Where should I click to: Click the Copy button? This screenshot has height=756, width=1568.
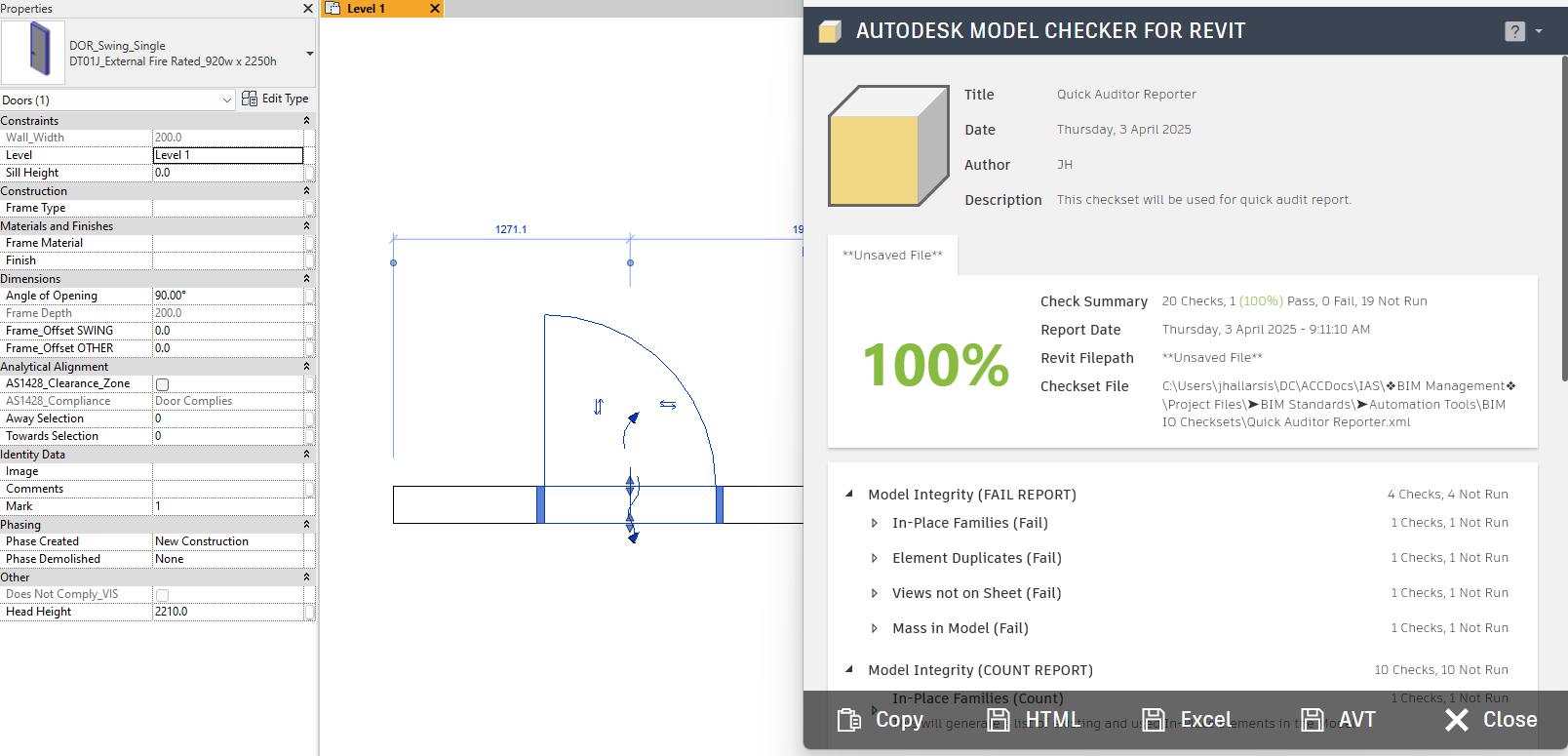pyautogui.click(x=881, y=720)
